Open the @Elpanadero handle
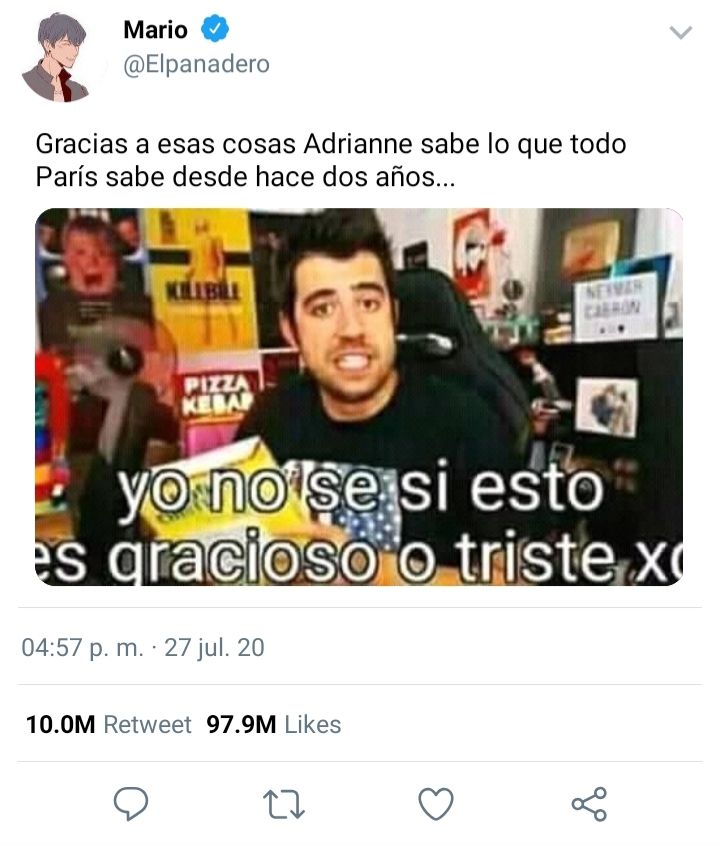Image resolution: width=720 pixels, height=846 pixels. pos(196,65)
